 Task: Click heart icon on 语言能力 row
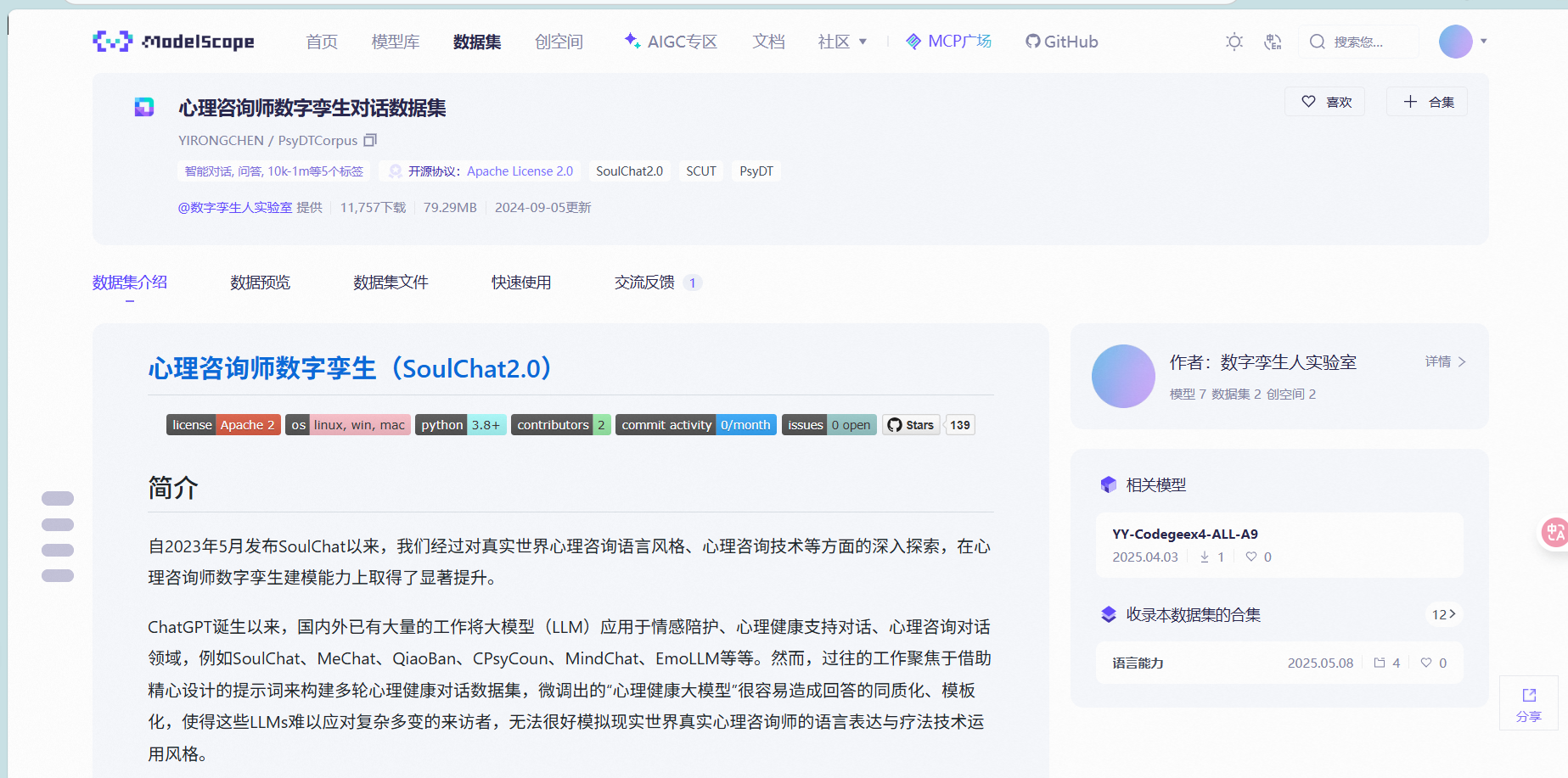coord(1426,663)
